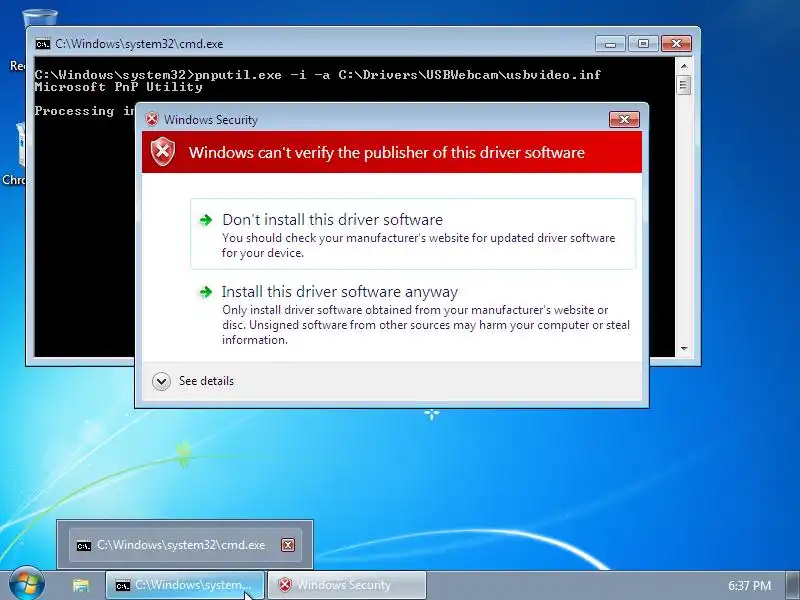
Task: Click the green arrow beside "Install this driver"
Action: 206,292
